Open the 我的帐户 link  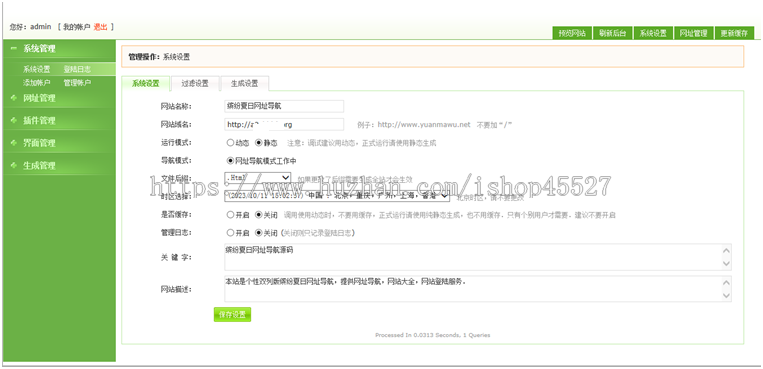point(76,27)
